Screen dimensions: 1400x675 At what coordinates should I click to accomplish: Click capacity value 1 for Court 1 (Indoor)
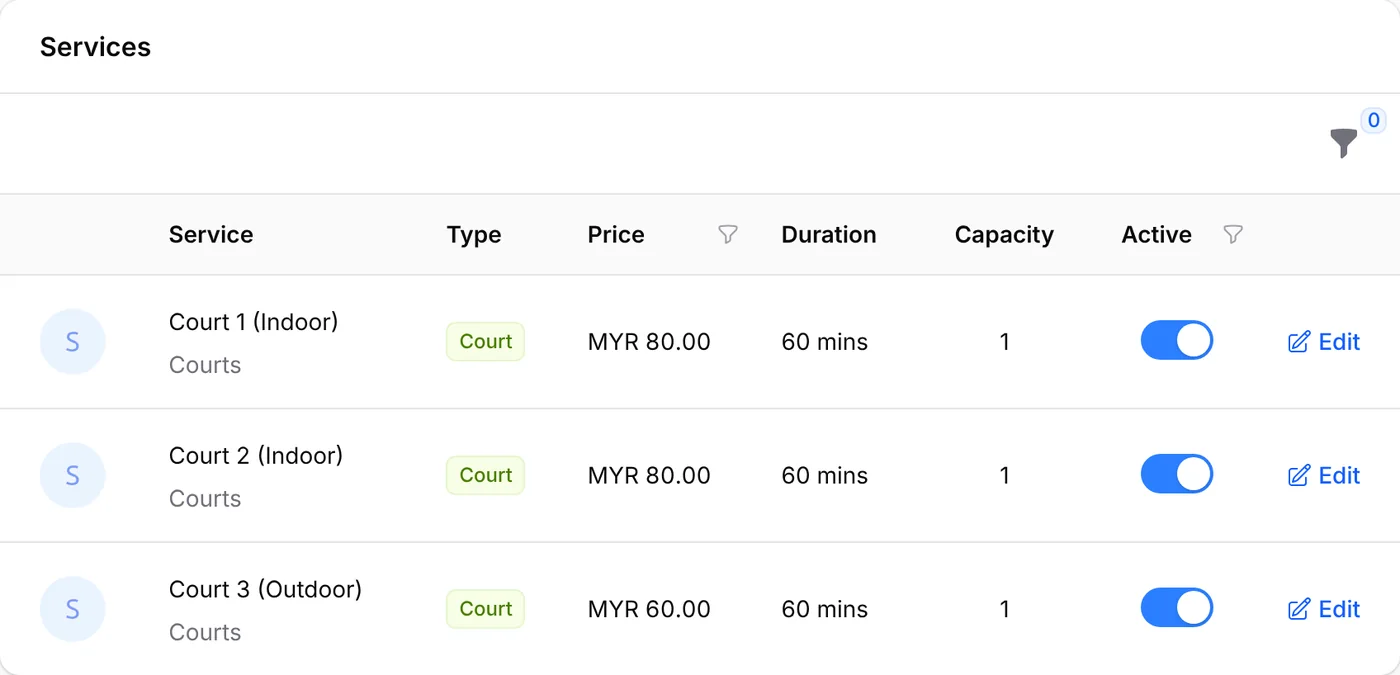pos(1004,342)
